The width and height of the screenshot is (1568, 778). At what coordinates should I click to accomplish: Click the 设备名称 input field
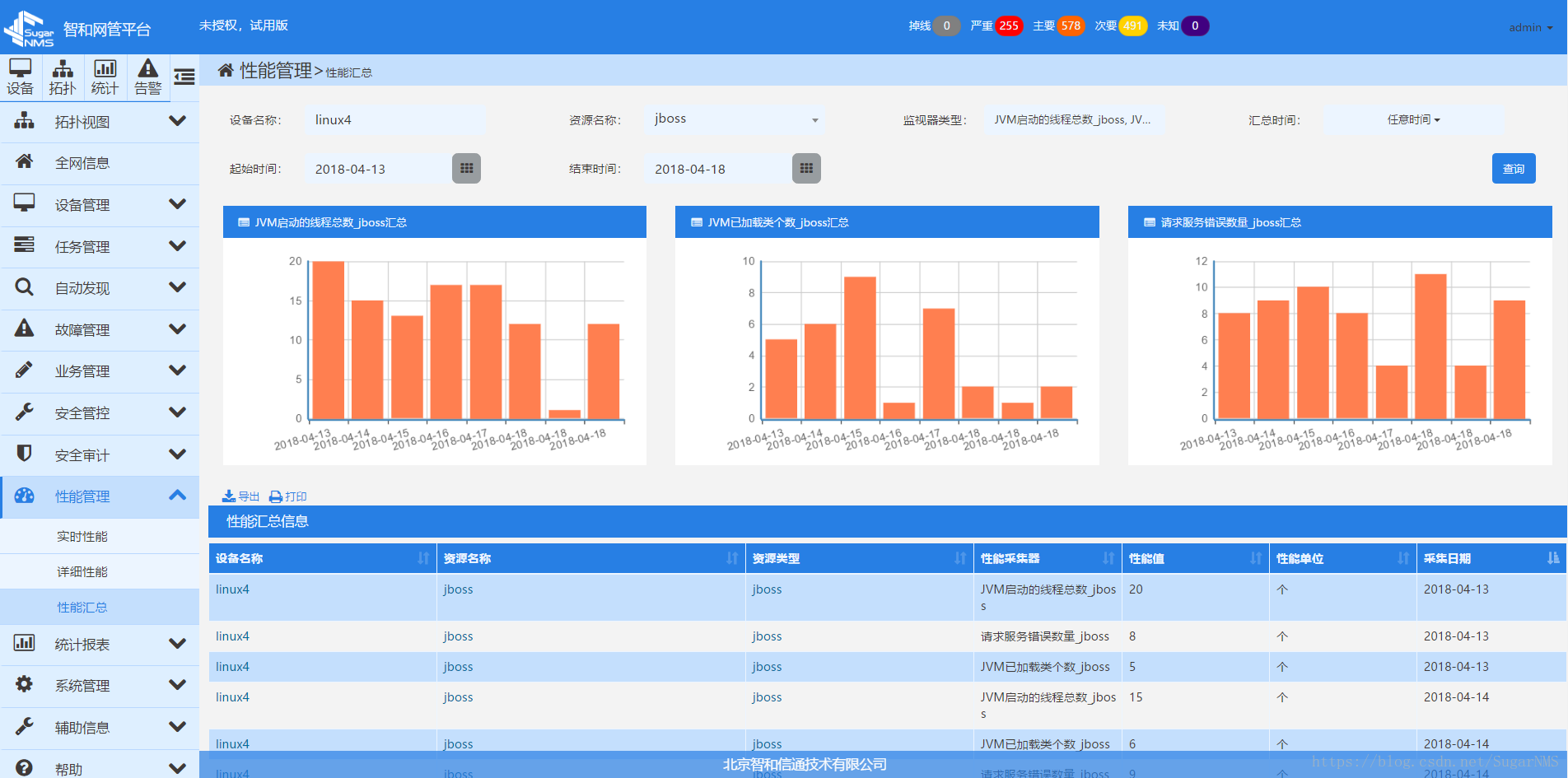pos(394,120)
